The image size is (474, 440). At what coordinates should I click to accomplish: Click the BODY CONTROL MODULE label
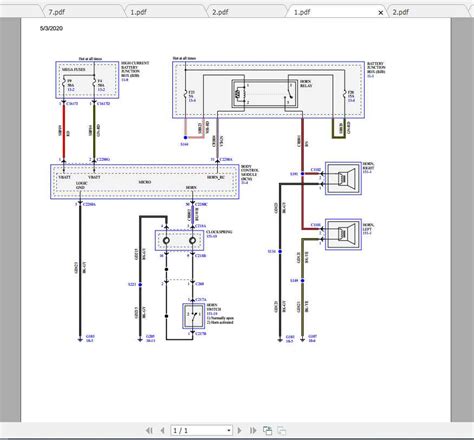click(249, 172)
